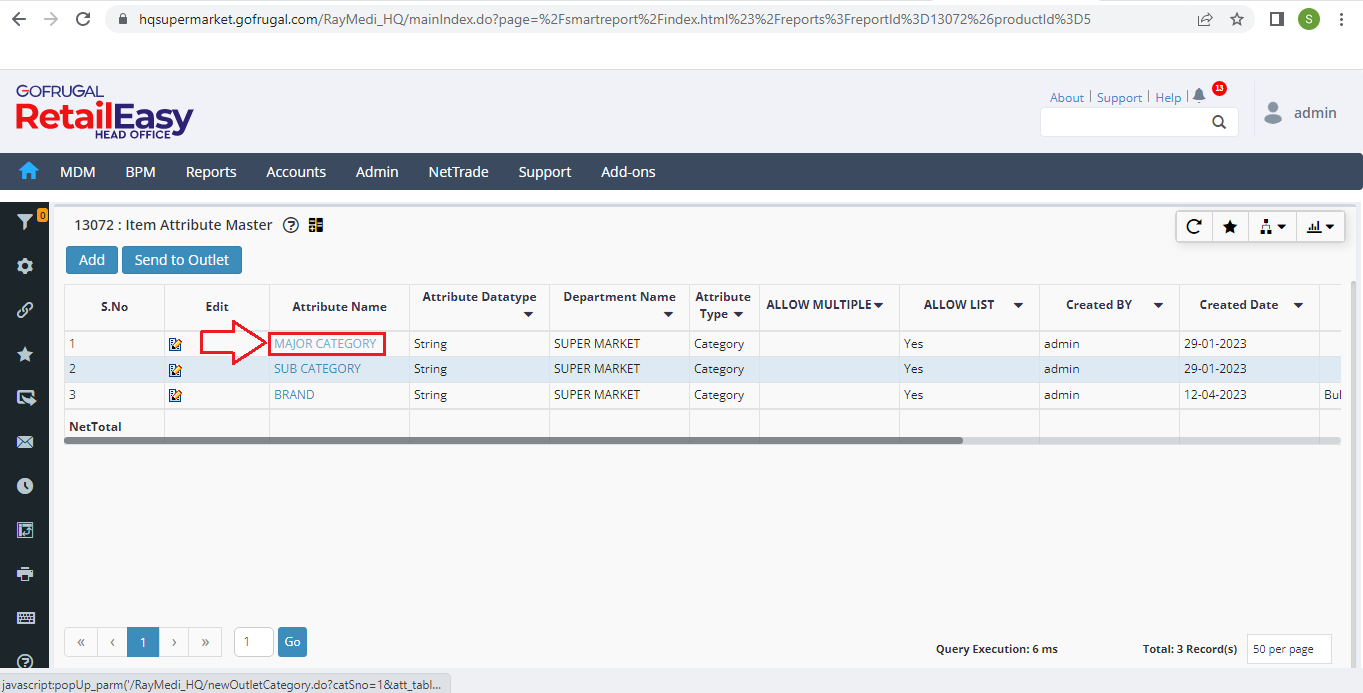The image size is (1363, 693).
Task: Open the ALLOW LIST column dropdown
Action: (1018, 305)
